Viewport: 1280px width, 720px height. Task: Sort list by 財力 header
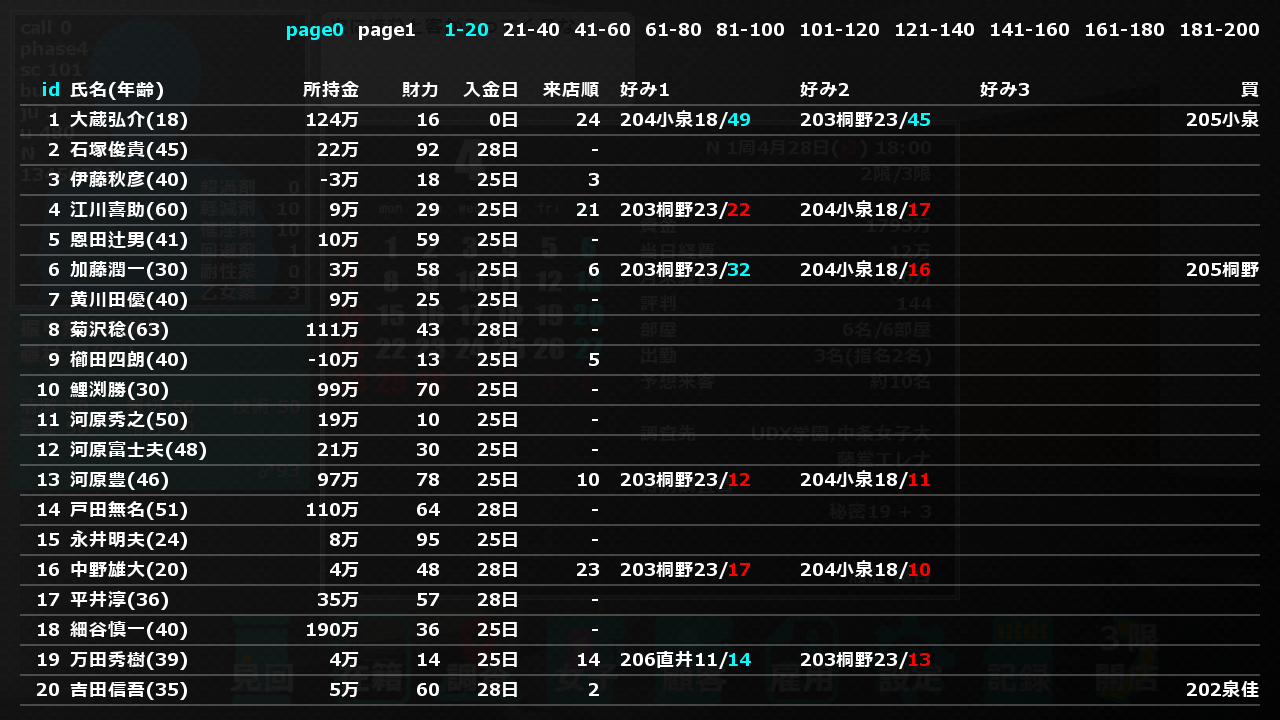(x=421, y=90)
